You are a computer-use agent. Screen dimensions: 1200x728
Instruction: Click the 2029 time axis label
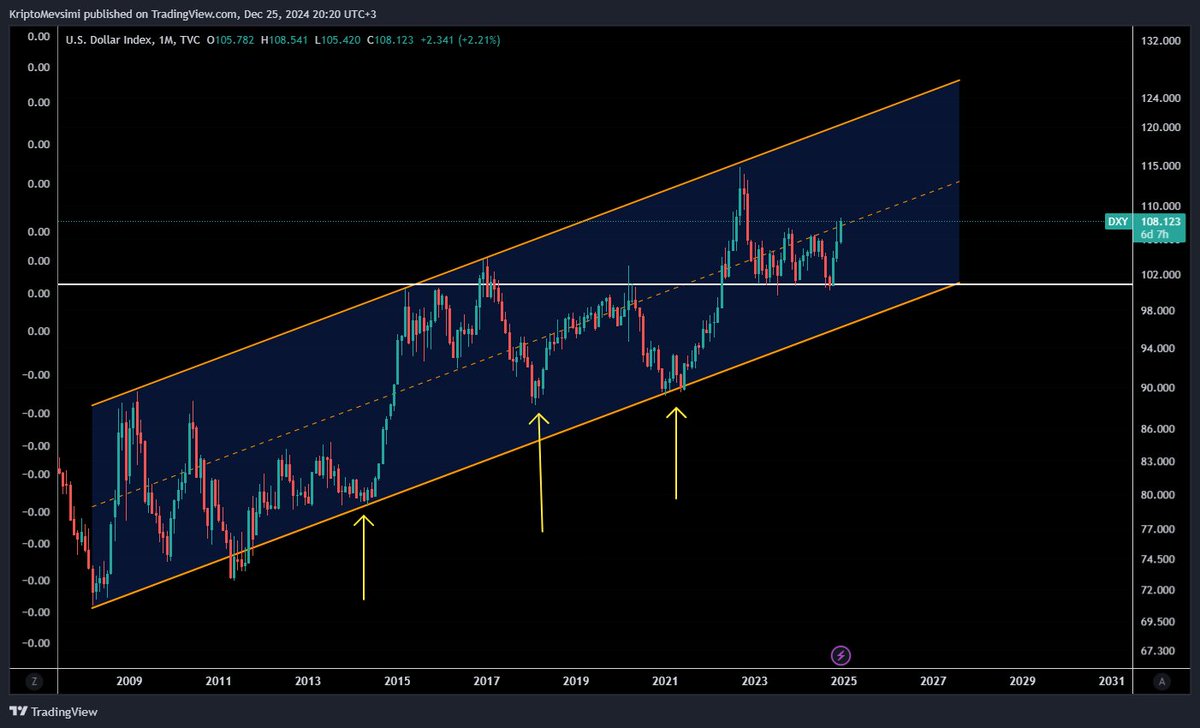tap(1023, 681)
